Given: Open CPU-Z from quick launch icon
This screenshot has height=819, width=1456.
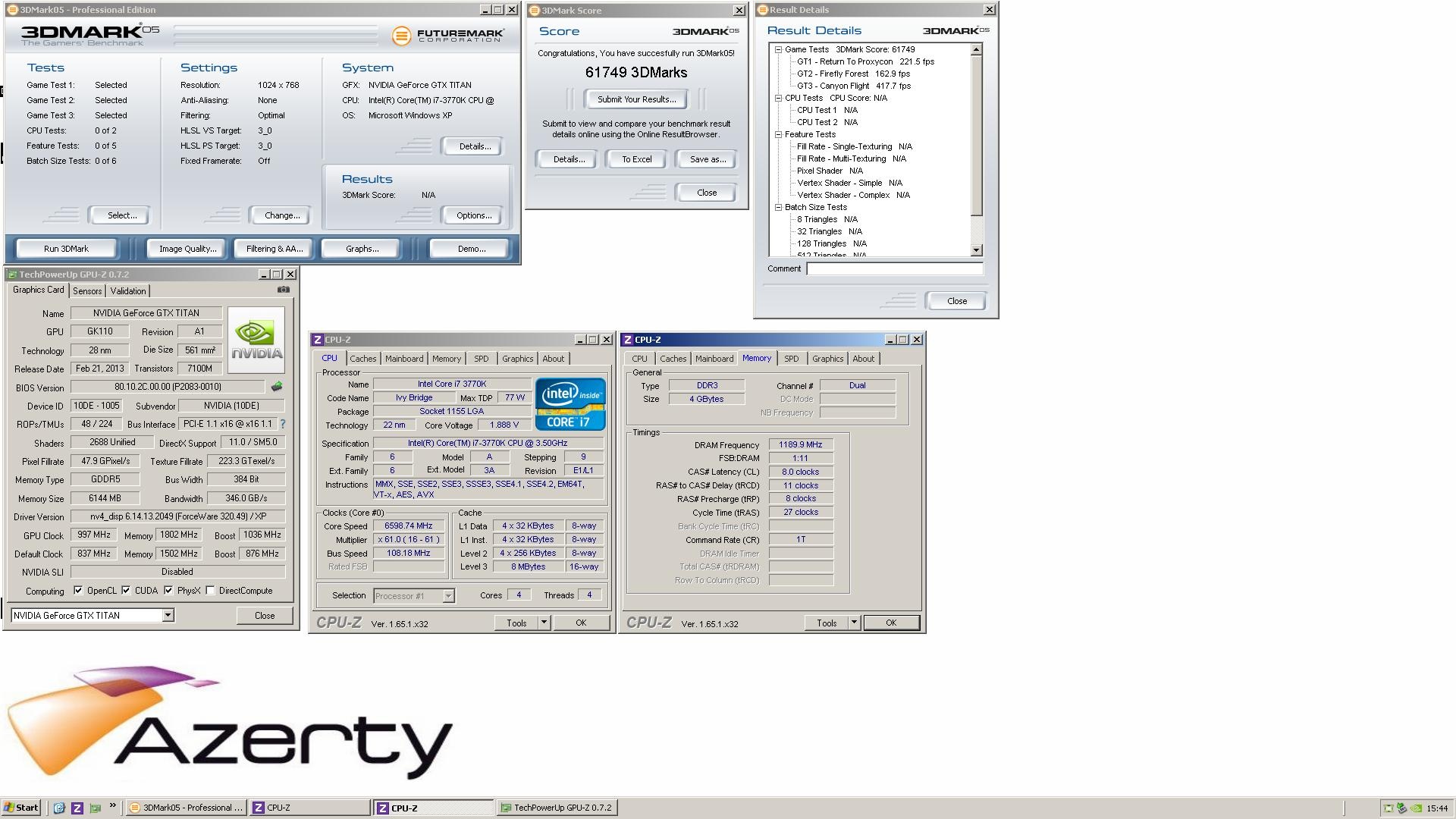Looking at the screenshot, I should click(x=77, y=808).
